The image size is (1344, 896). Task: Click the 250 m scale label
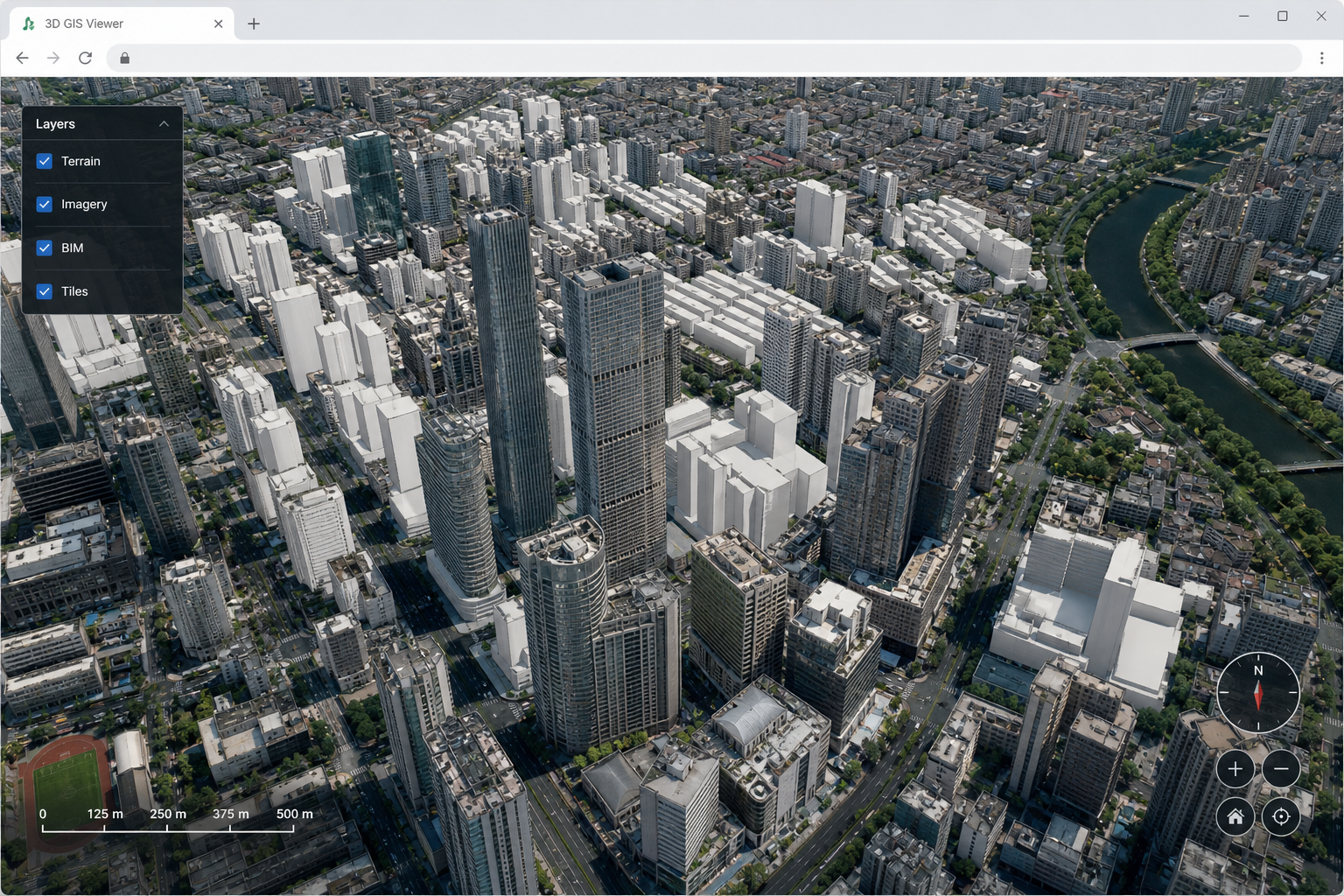coord(168,814)
